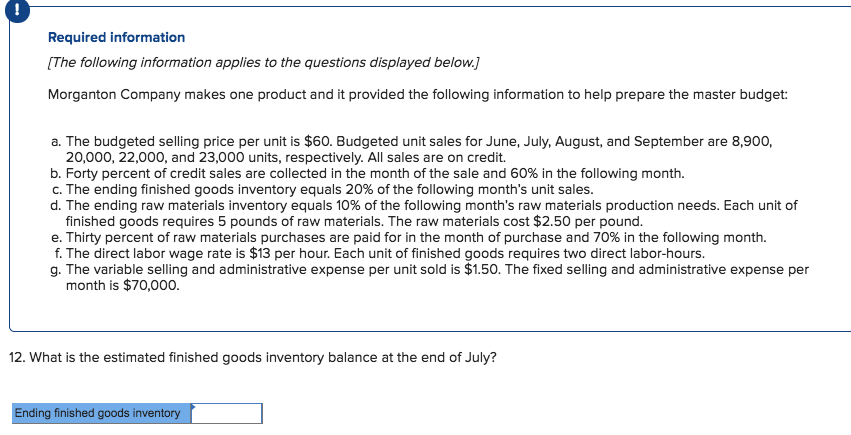851x435 pixels.
Task: Click question 12 about end of July balance
Action: tap(253, 357)
